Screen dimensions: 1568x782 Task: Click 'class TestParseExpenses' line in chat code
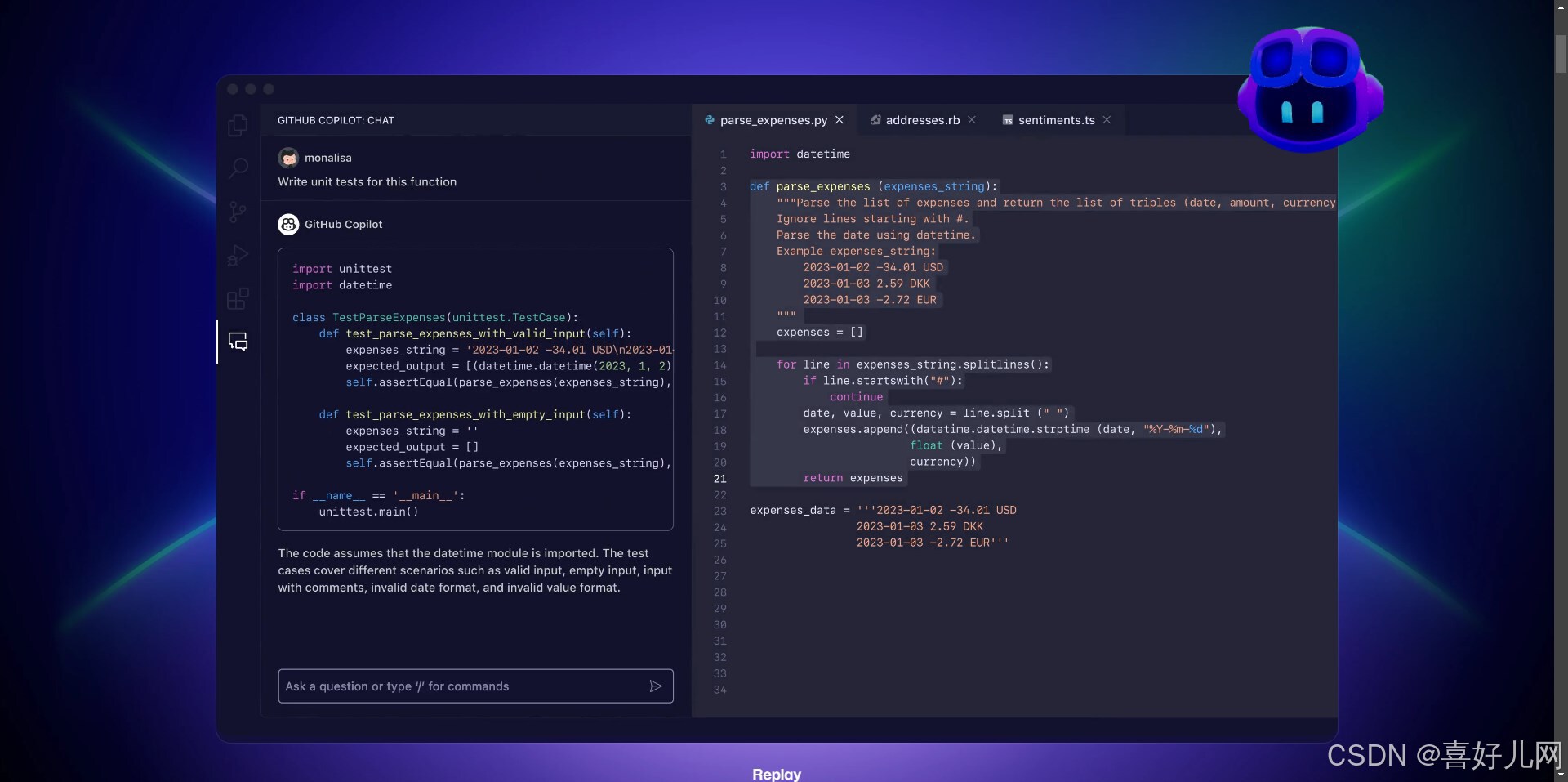pos(435,317)
